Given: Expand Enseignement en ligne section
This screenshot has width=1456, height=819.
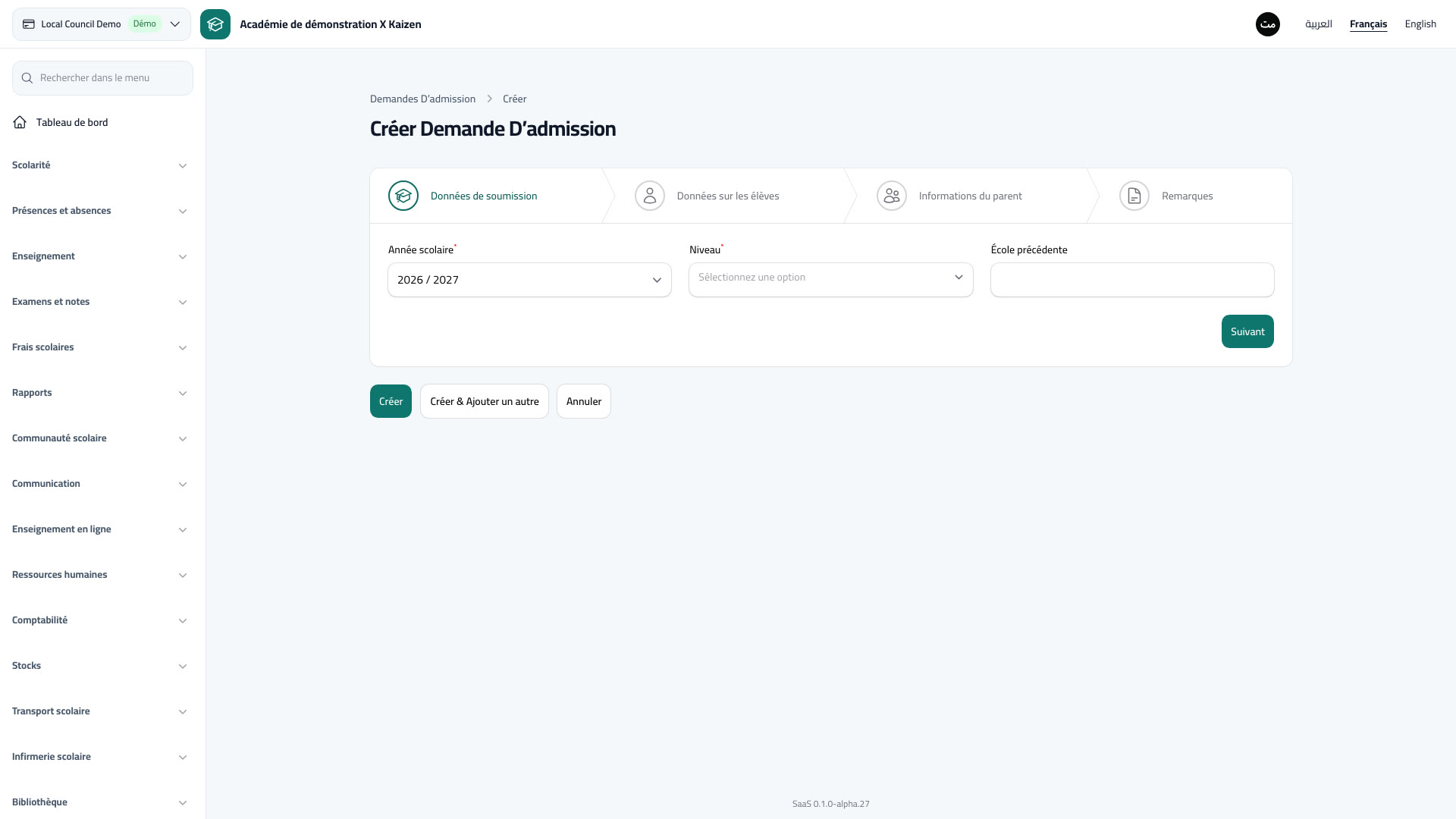Looking at the screenshot, I should tap(99, 529).
